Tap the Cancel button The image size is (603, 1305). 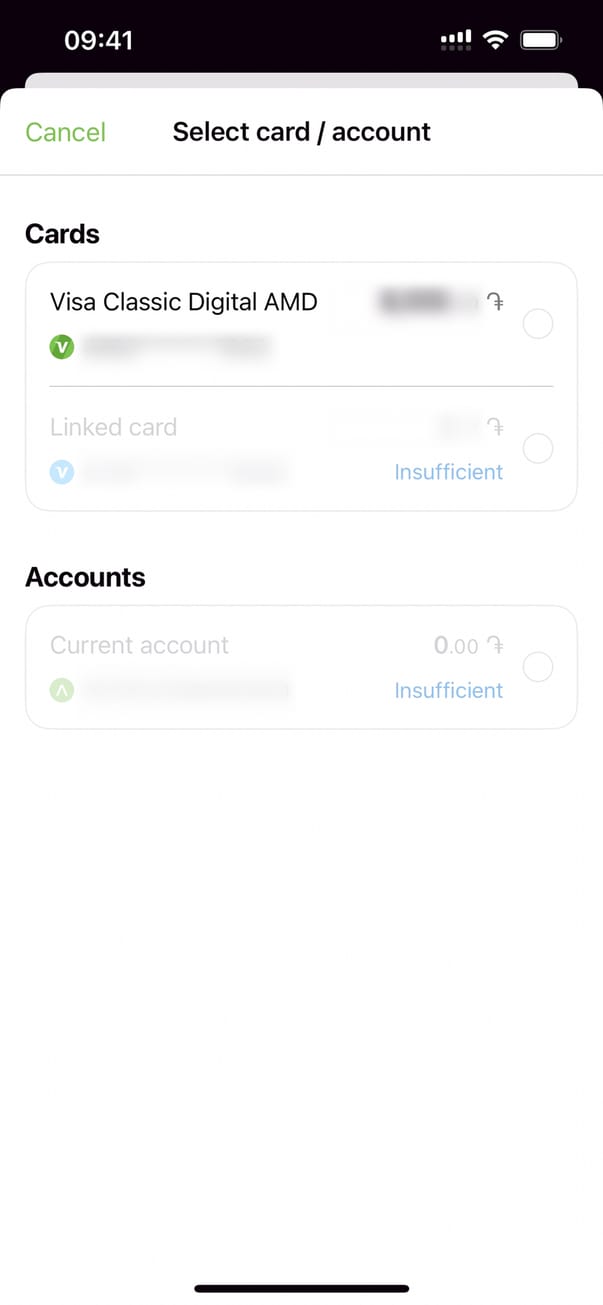tap(65, 132)
